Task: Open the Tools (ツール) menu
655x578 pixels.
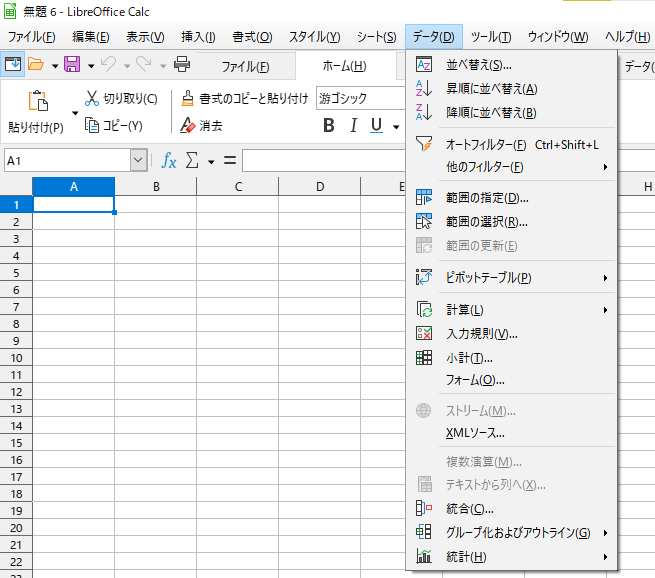Action: click(x=491, y=37)
